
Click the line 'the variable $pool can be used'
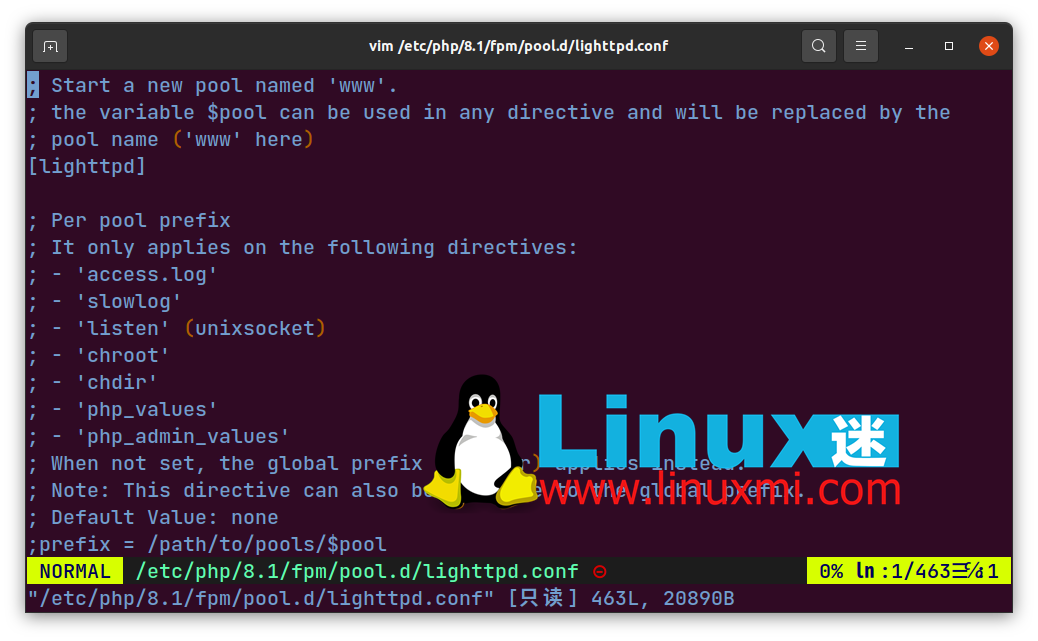pyautogui.click(x=489, y=113)
